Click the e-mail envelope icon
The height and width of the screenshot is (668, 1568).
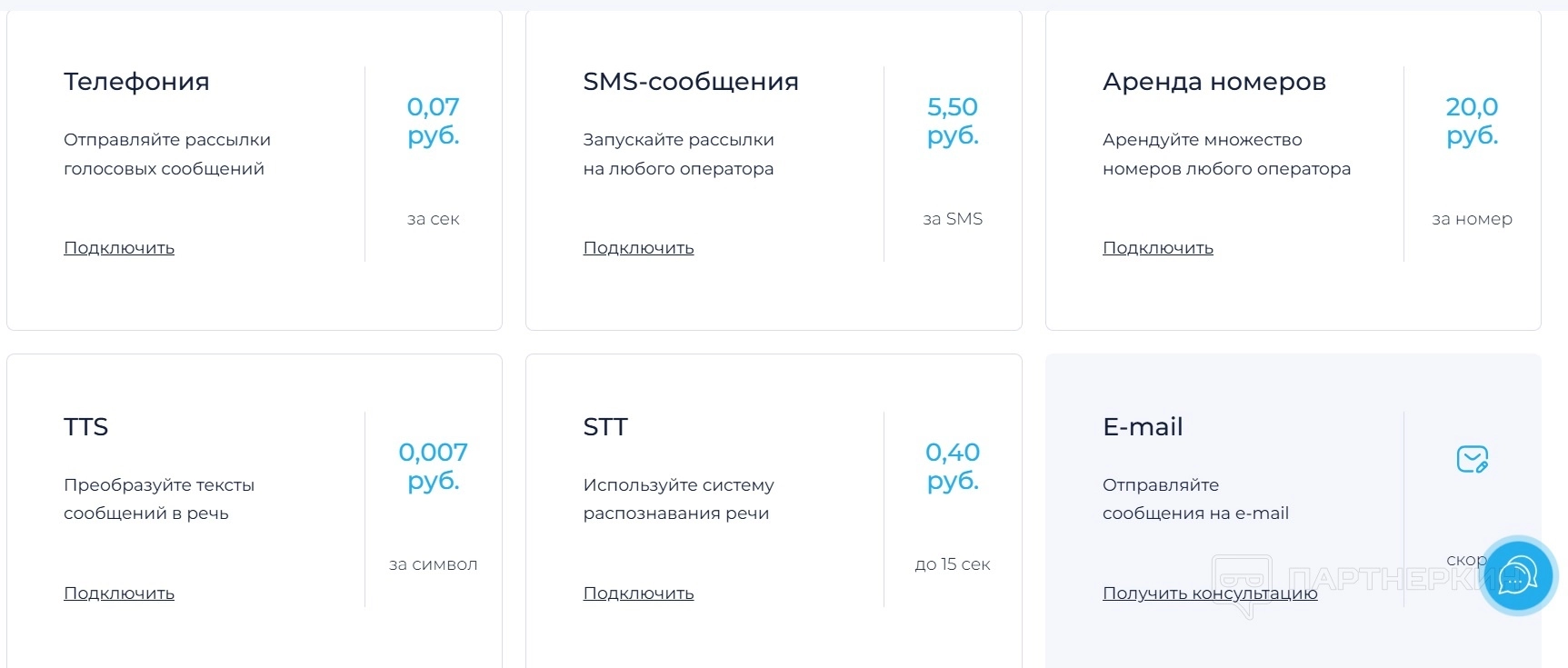pos(1472,459)
